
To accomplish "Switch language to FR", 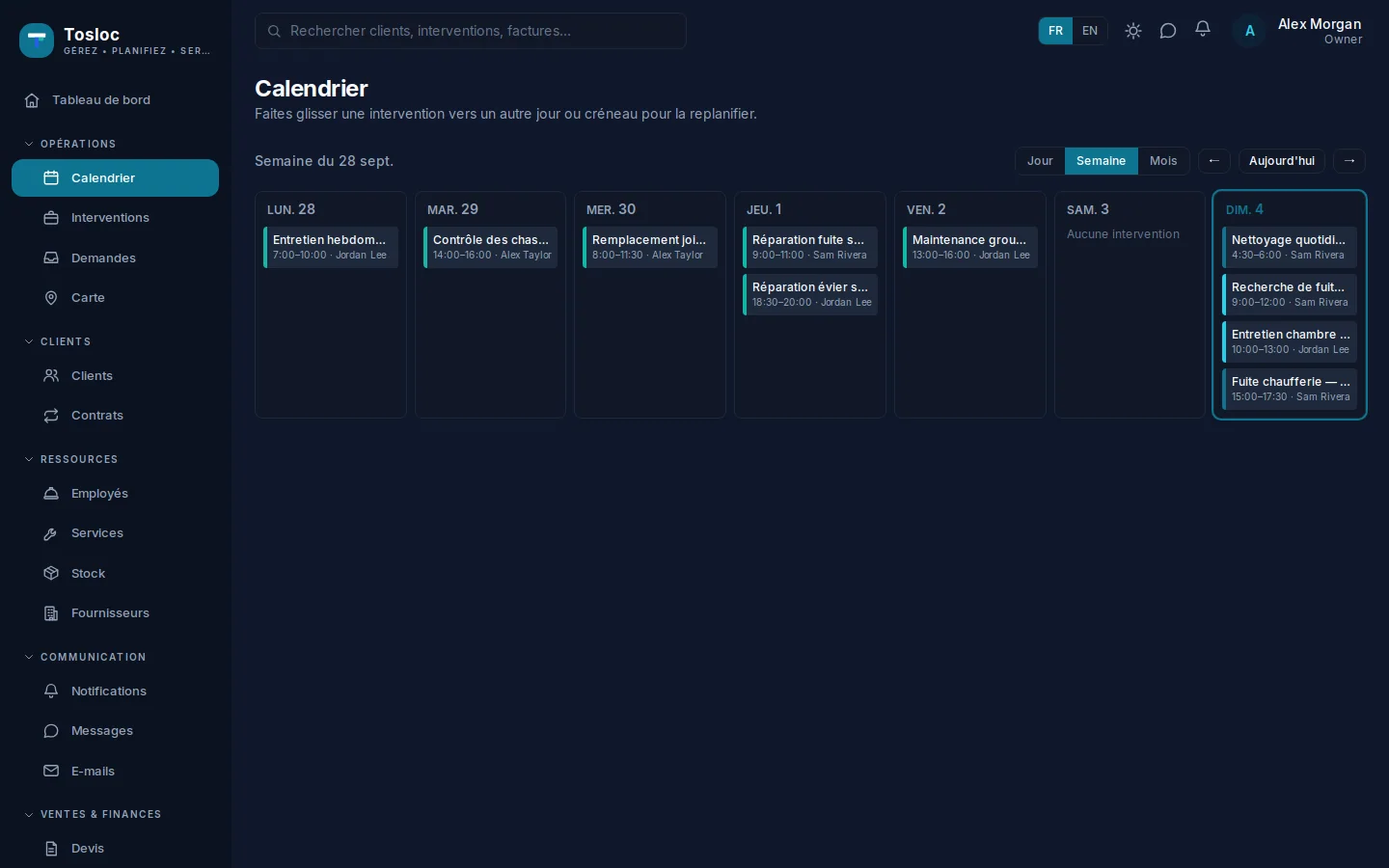I will [1055, 31].
